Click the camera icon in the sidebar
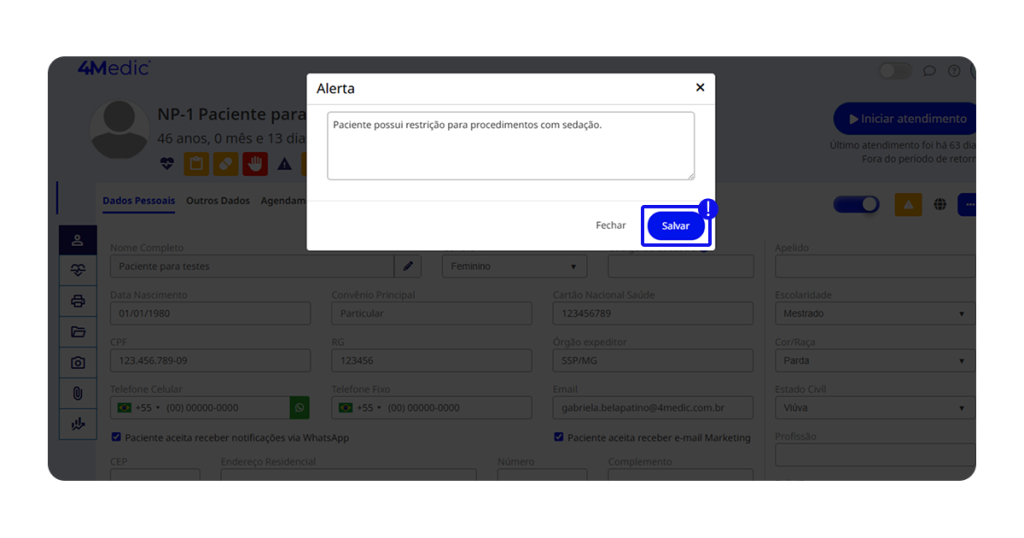Screen dimensions: 1024x538 pyautogui.click(x=78, y=362)
